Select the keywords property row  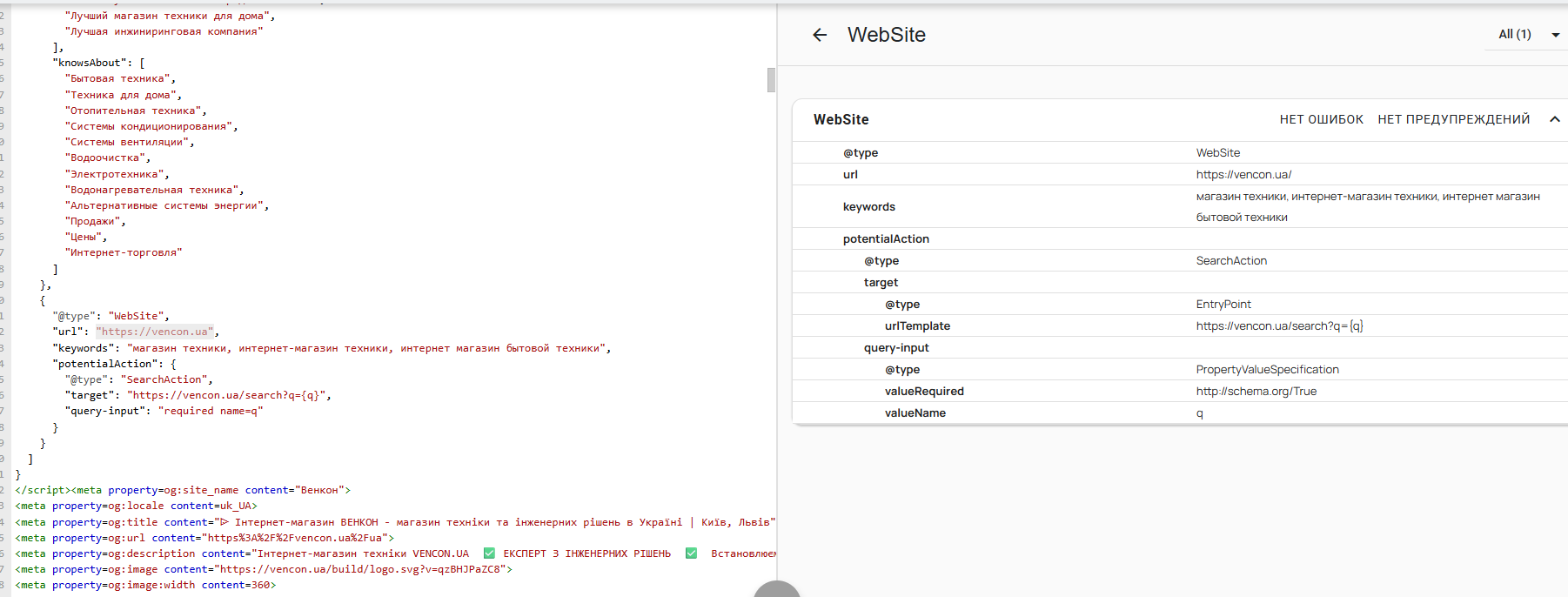[868, 207]
